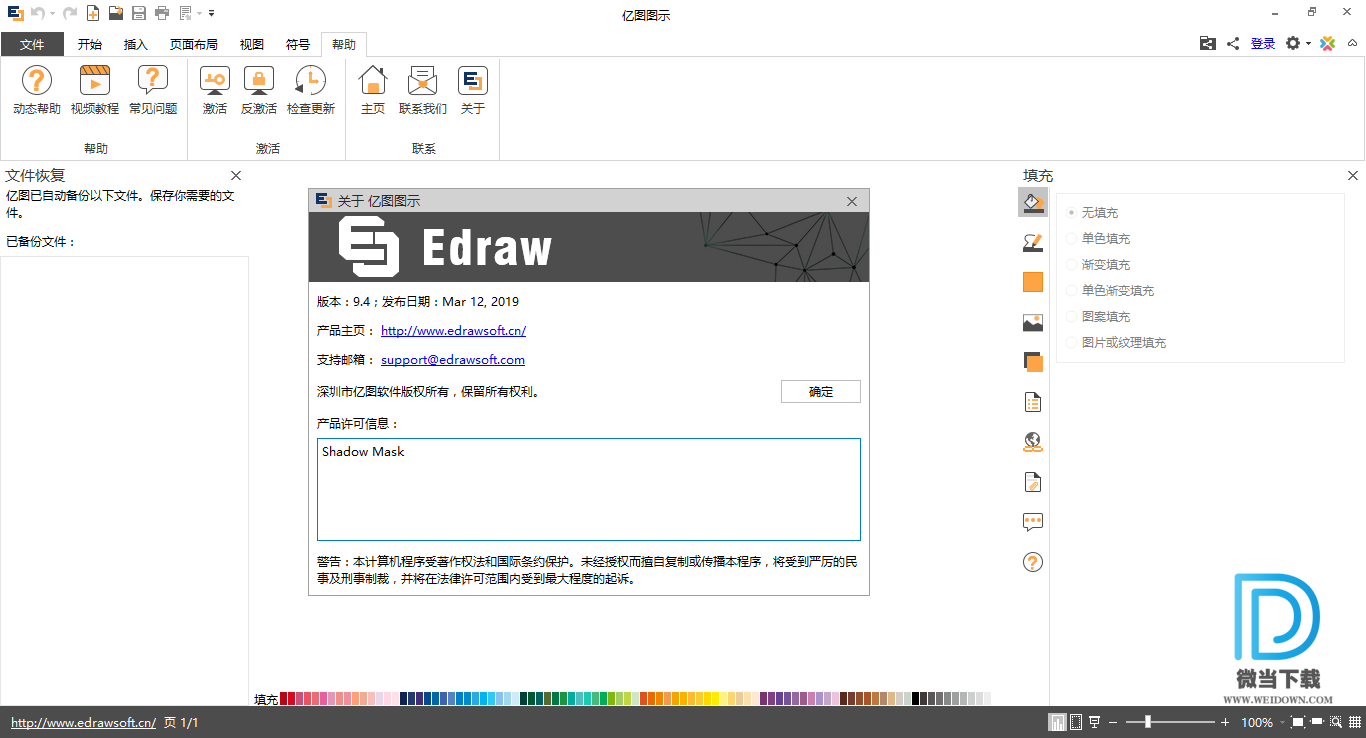This screenshot has height=738, width=1366.
Task: Click the 确定 button in About dialog
Action: pyautogui.click(x=821, y=391)
